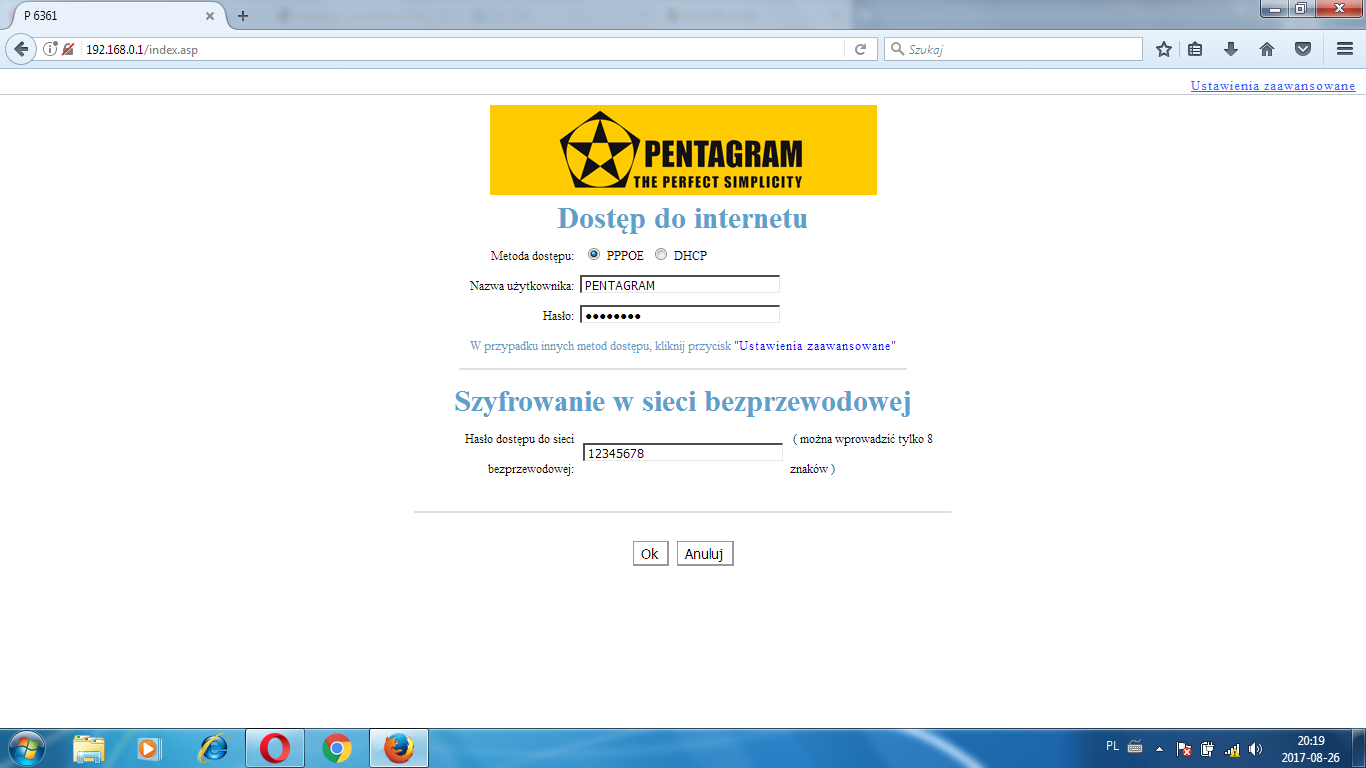The image size is (1366, 768).
Task: Click the Szukaj search box
Action: point(1013,49)
